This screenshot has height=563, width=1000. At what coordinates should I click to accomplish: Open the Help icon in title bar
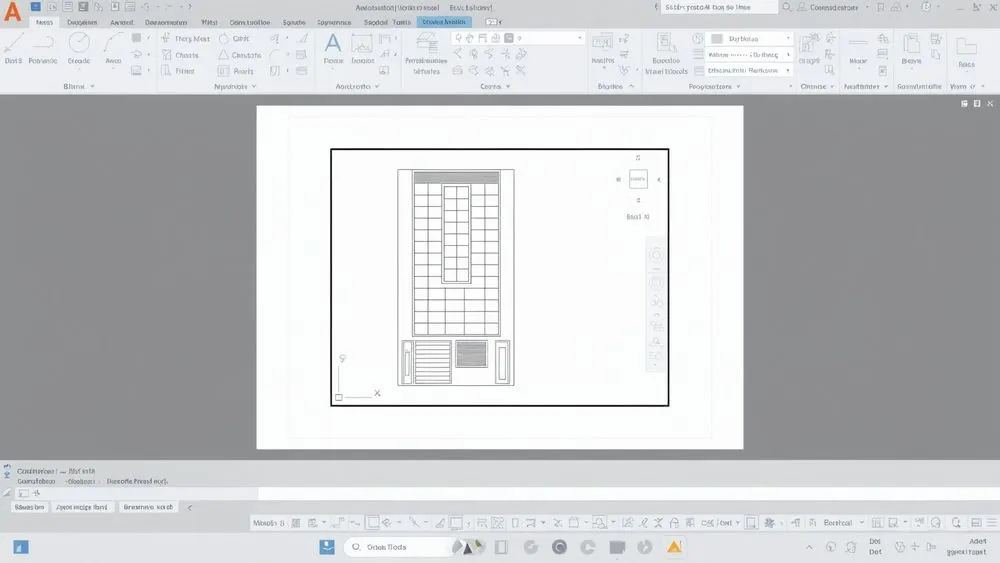[x=926, y=7]
